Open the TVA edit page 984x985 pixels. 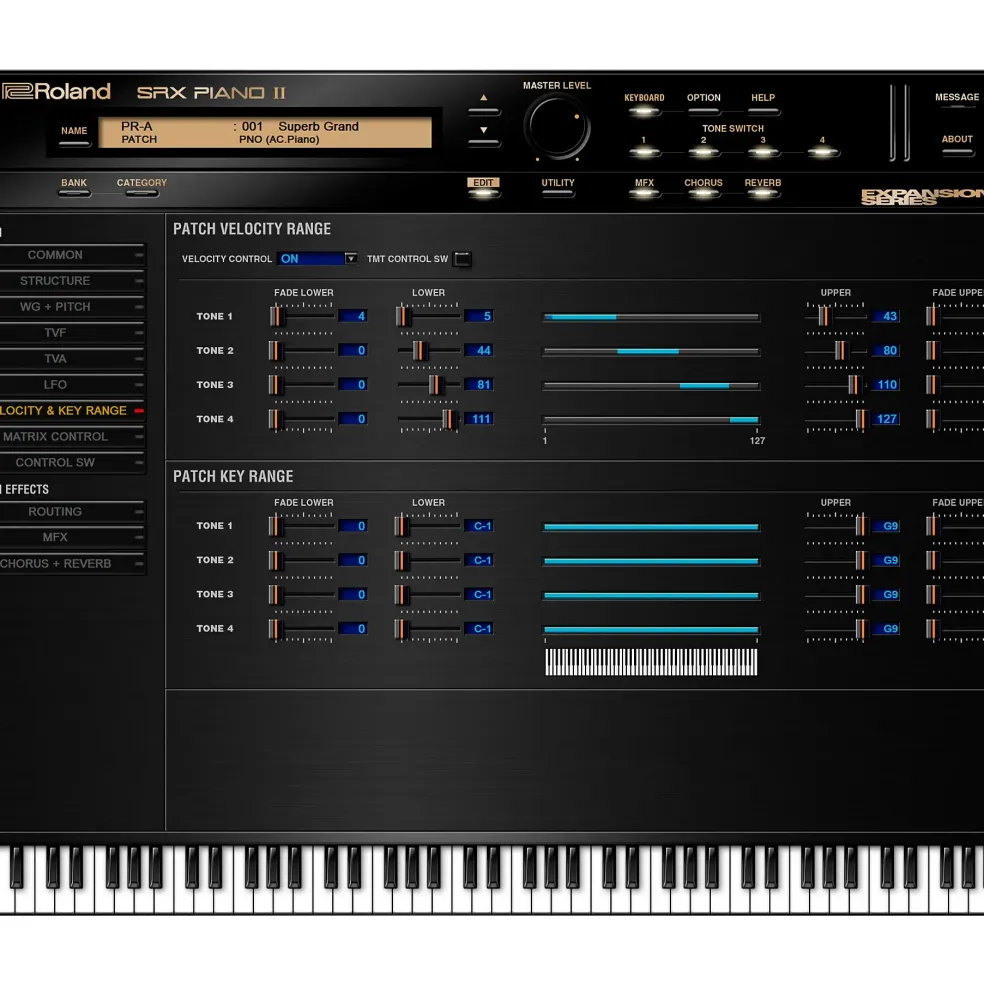[72, 359]
